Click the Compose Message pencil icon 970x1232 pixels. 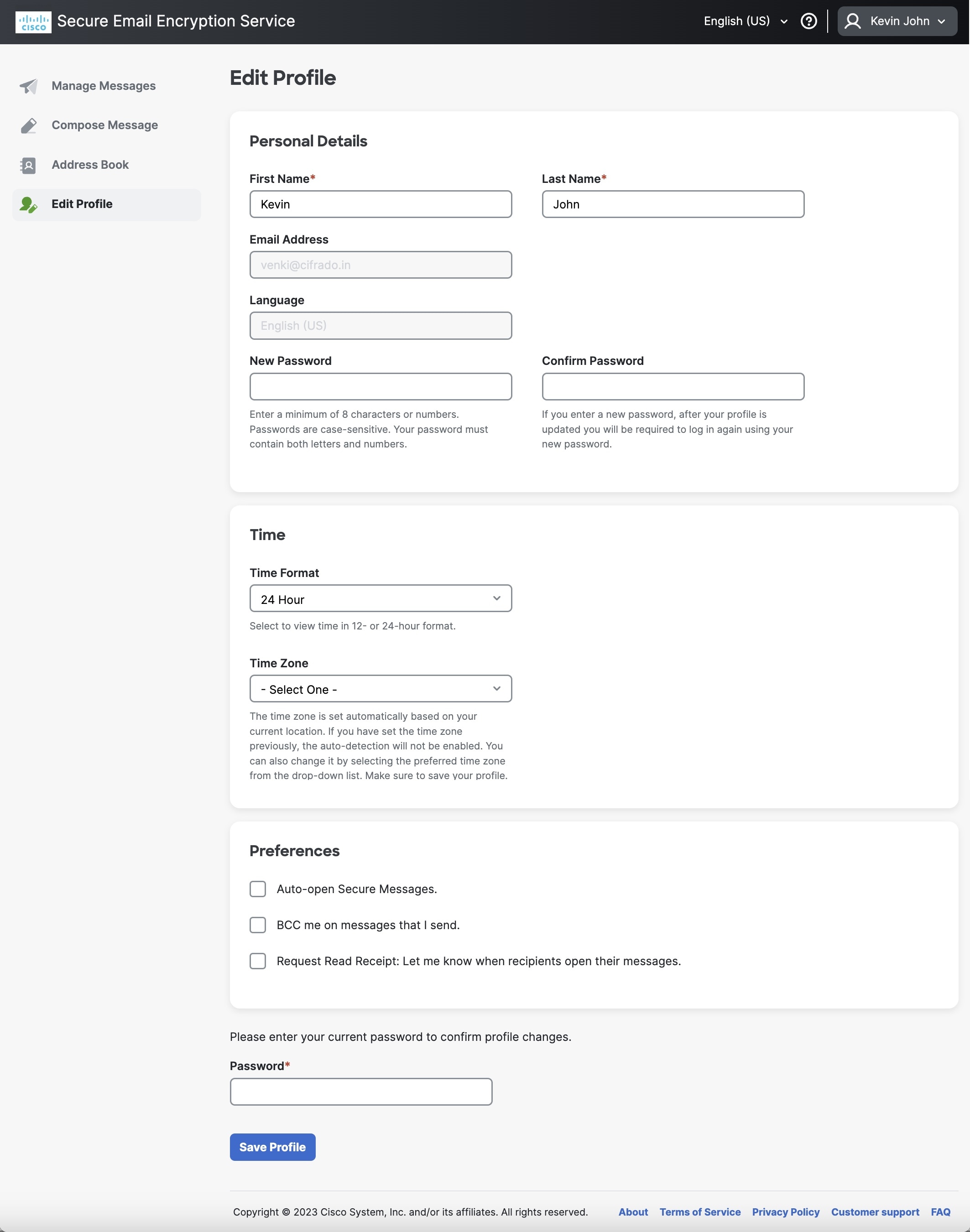[29, 125]
